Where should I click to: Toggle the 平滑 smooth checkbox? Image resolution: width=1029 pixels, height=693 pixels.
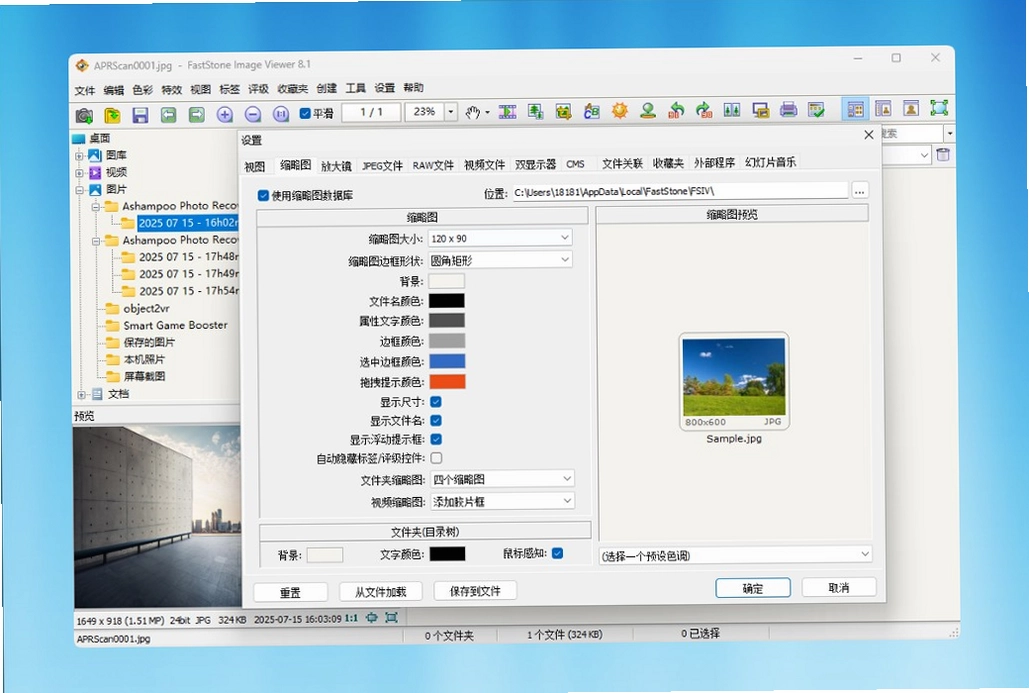point(304,114)
